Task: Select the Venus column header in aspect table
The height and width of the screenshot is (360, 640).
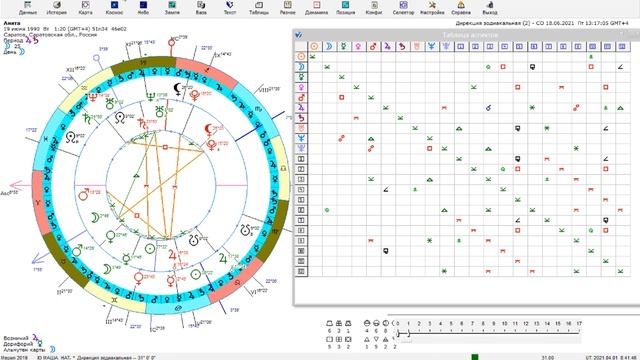Action: pos(358,47)
